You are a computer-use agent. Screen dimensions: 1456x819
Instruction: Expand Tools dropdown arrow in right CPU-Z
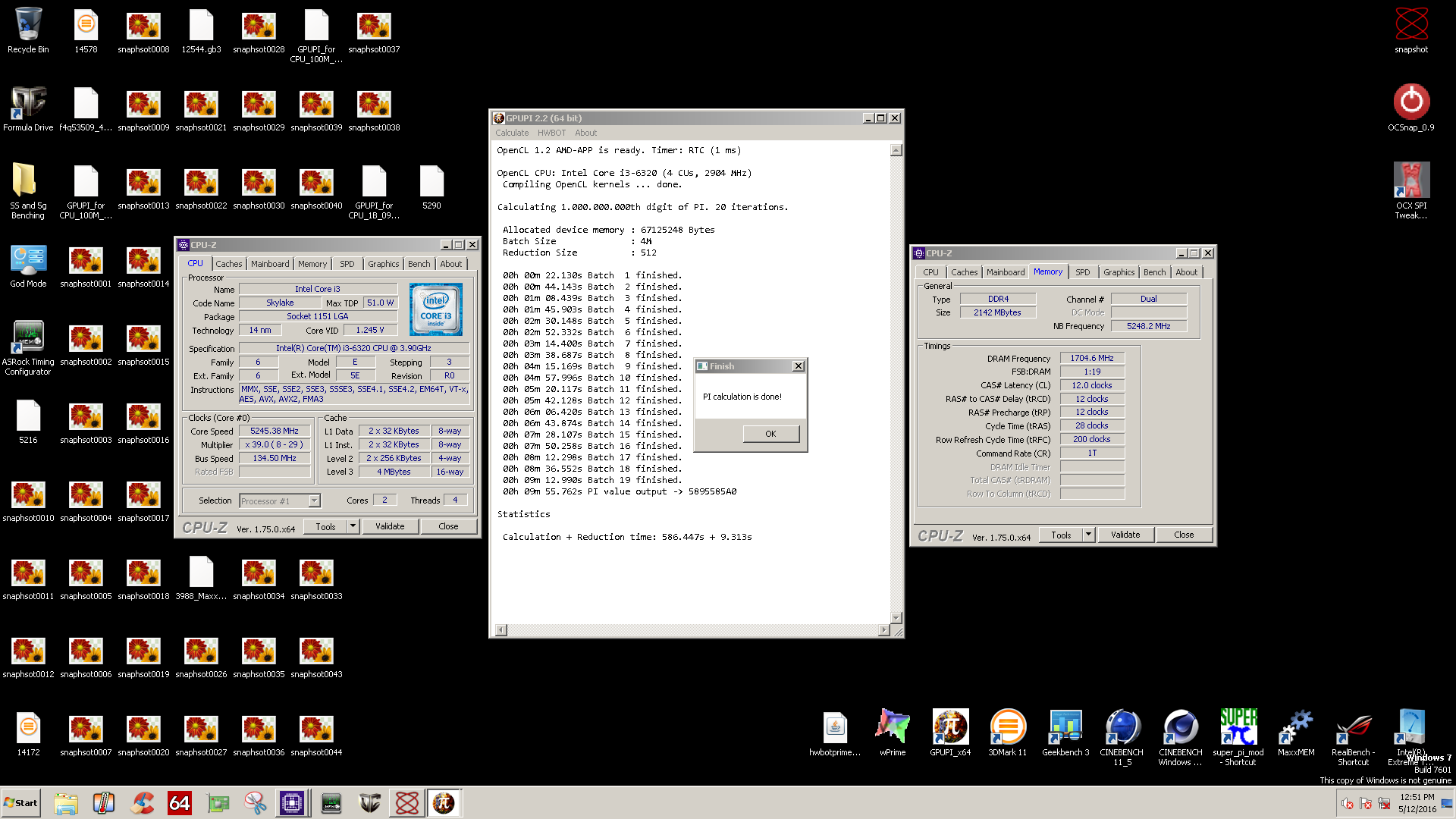coord(1088,535)
